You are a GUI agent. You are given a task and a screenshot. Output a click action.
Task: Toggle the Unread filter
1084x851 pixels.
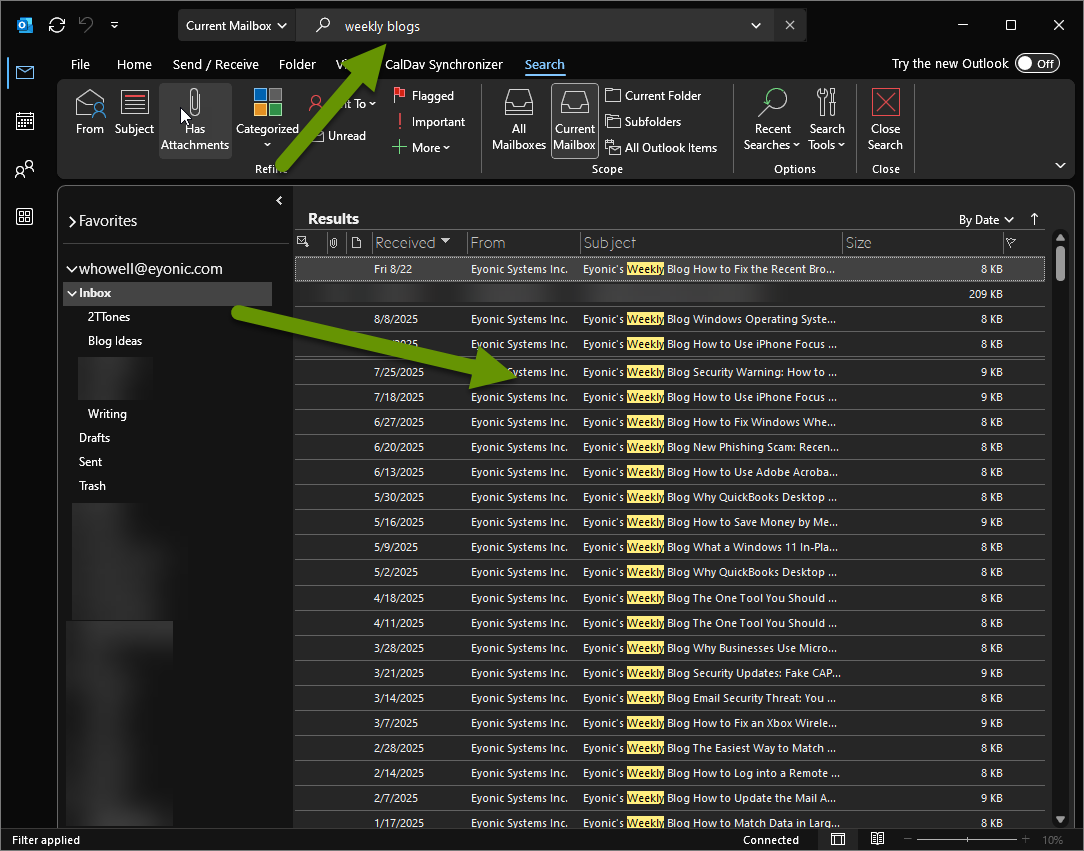click(340, 135)
